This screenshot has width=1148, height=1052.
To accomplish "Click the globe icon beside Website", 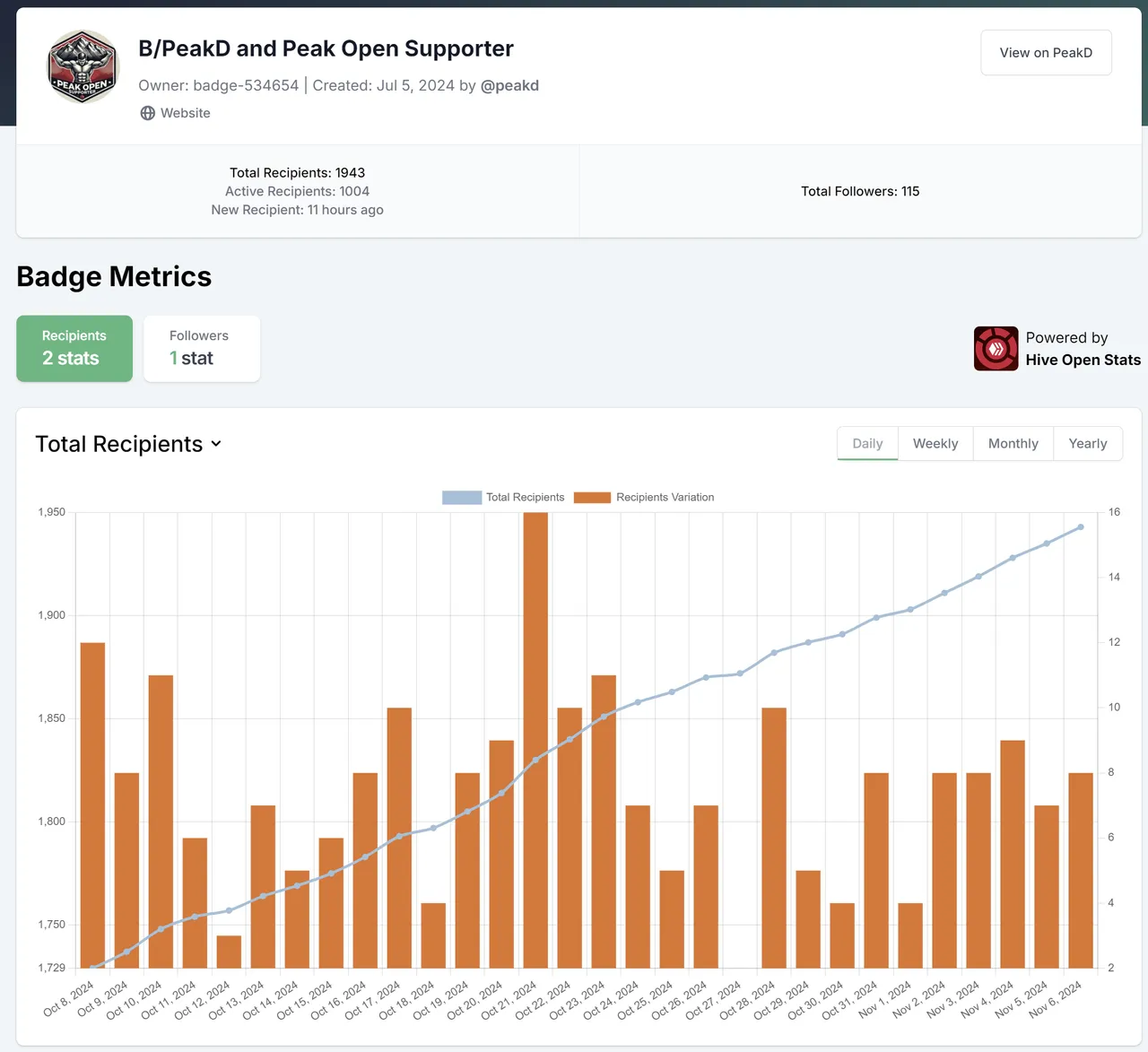I will click(148, 113).
